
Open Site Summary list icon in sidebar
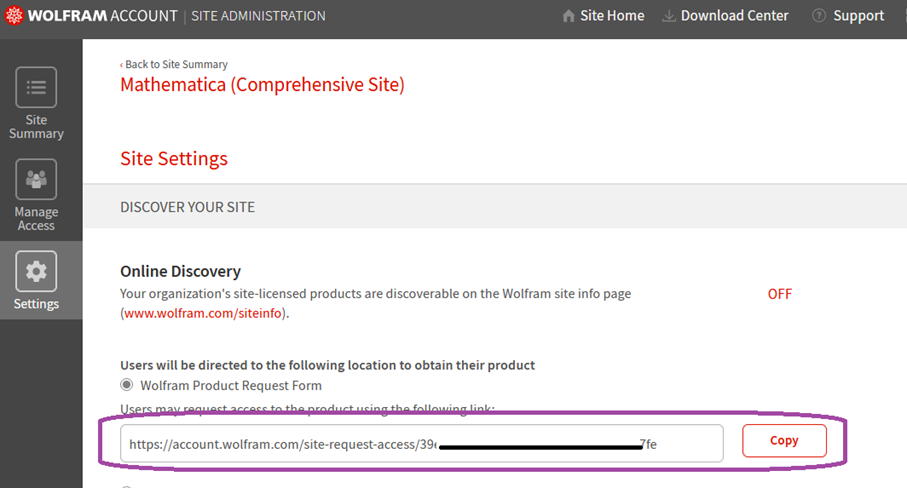tap(36, 88)
